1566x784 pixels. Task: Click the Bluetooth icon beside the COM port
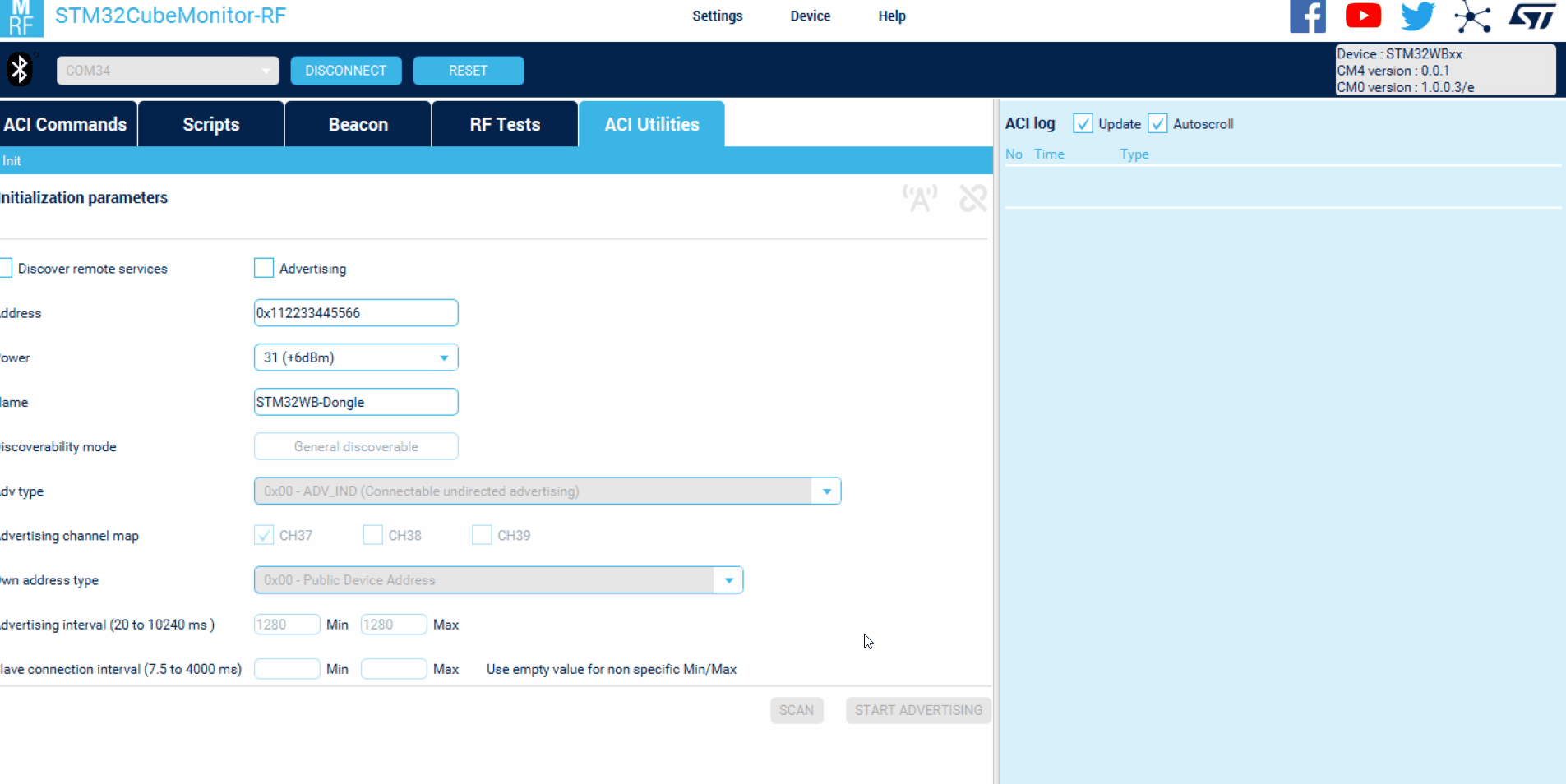point(20,70)
